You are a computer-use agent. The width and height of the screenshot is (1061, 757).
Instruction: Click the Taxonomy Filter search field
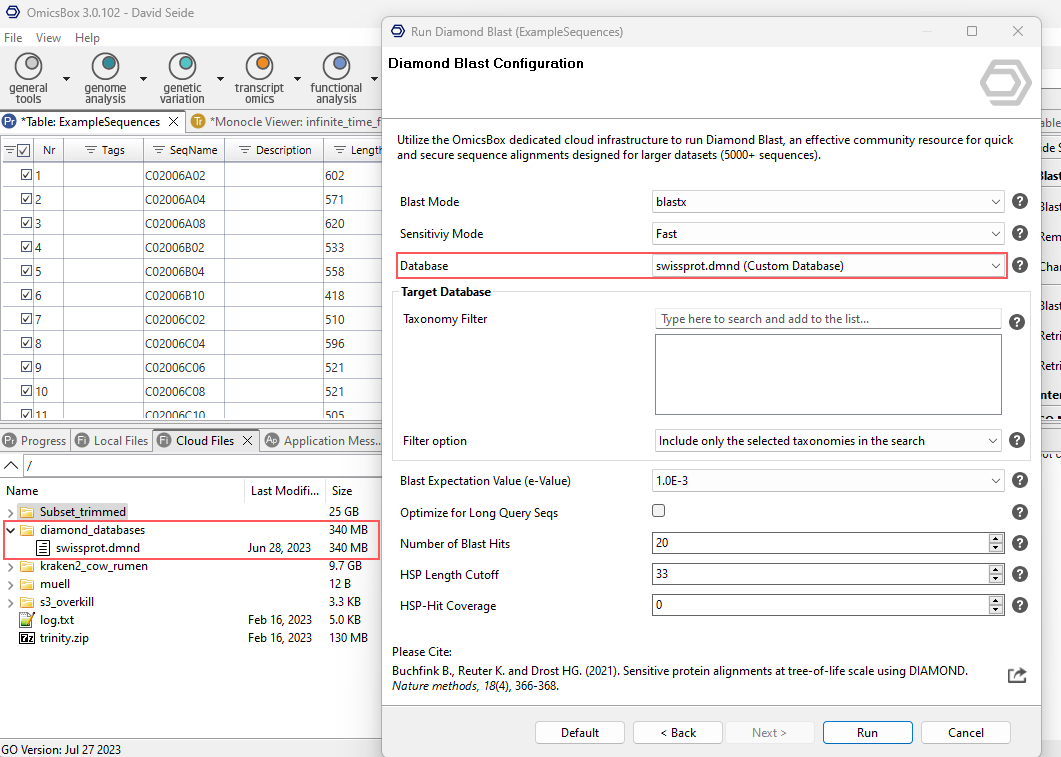[x=827, y=319]
